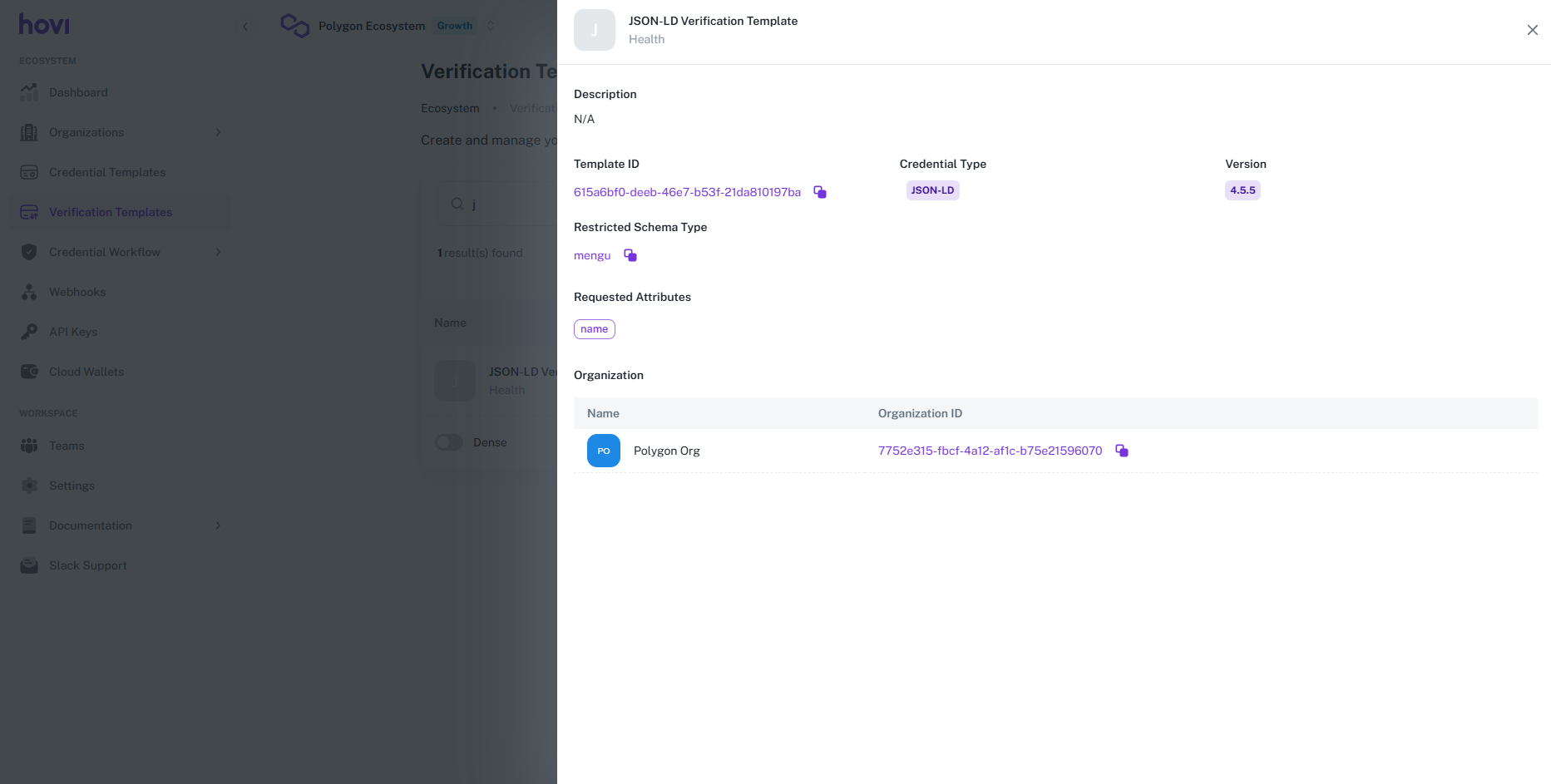This screenshot has height=784, width=1551.
Task: Open Credential Templates in sidebar
Action: point(107,172)
